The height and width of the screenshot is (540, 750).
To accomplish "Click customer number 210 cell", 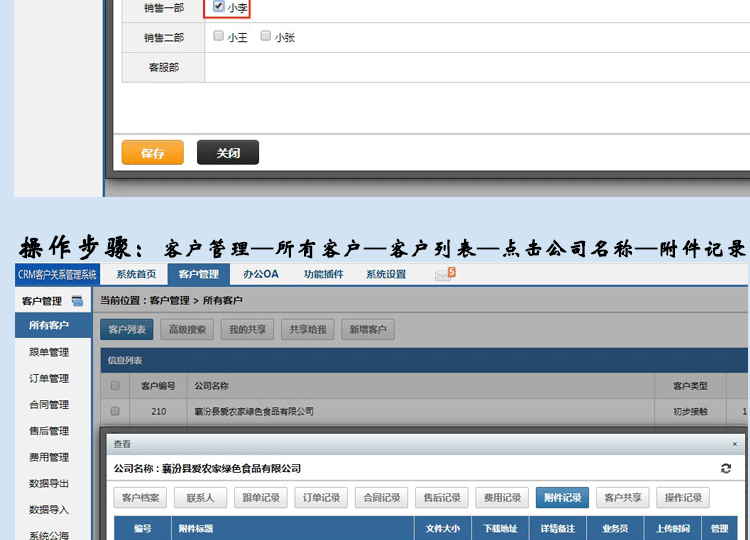I will pyautogui.click(x=158, y=411).
